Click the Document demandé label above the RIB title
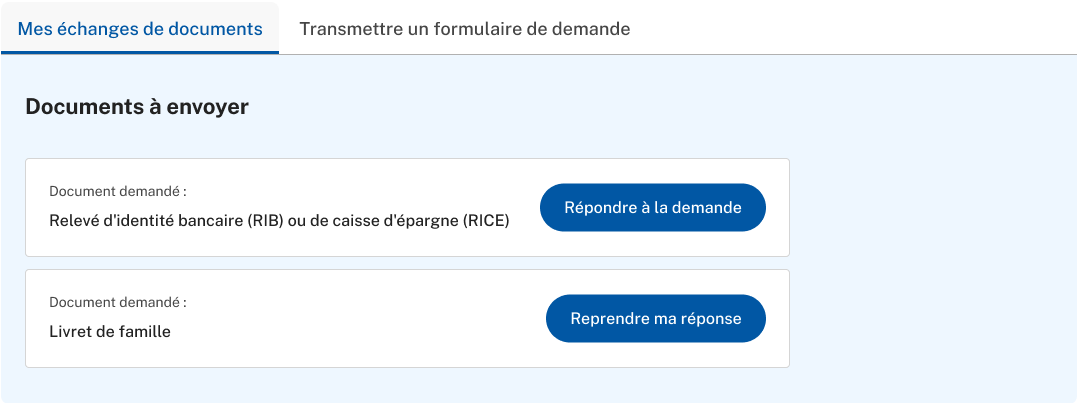1079x403 pixels. coord(118,191)
